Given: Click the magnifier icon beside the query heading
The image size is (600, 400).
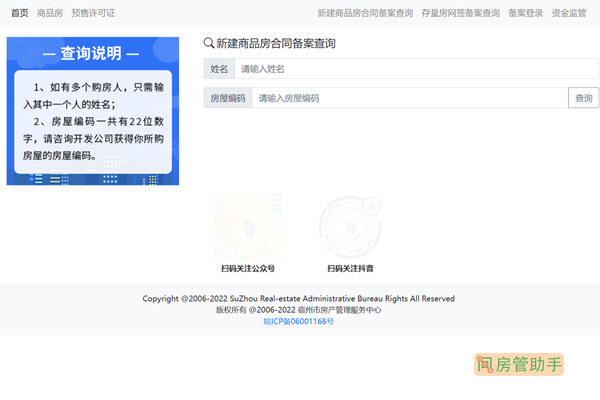Looking at the screenshot, I should [x=209, y=43].
